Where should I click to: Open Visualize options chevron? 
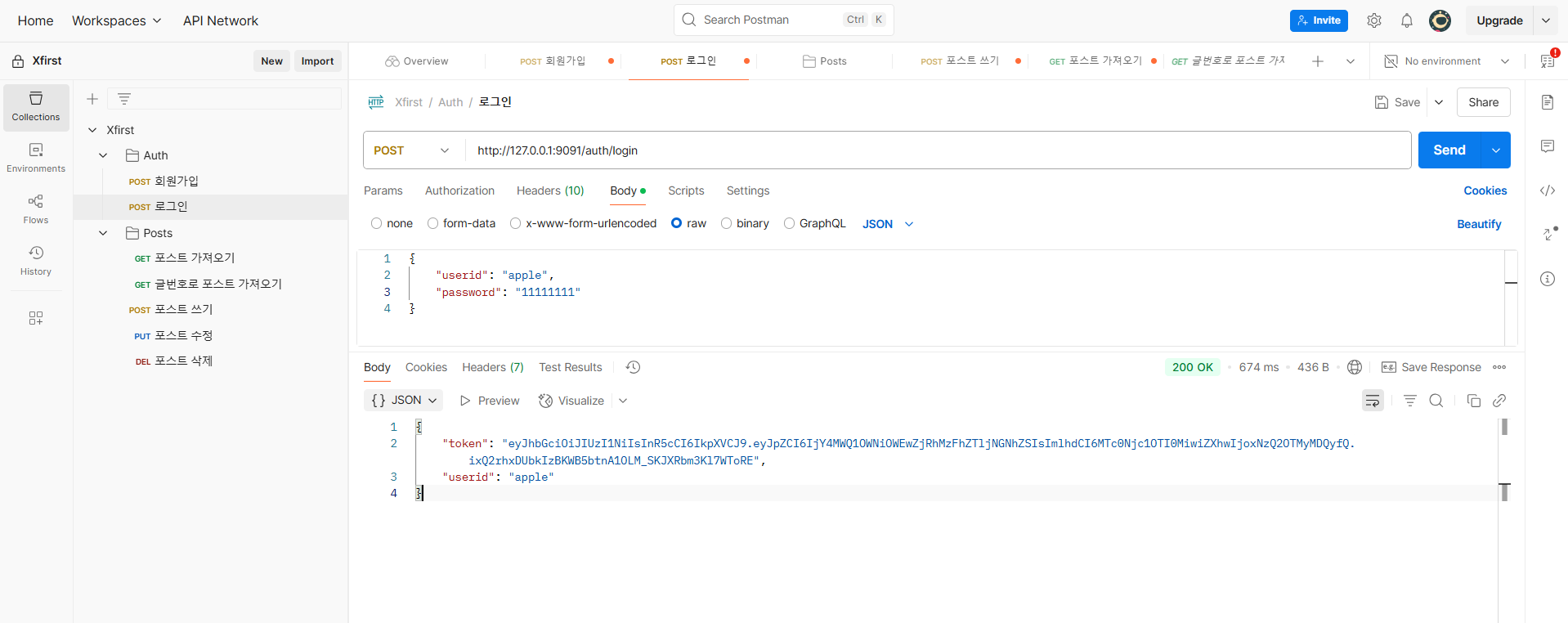click(x=623, y=401)
